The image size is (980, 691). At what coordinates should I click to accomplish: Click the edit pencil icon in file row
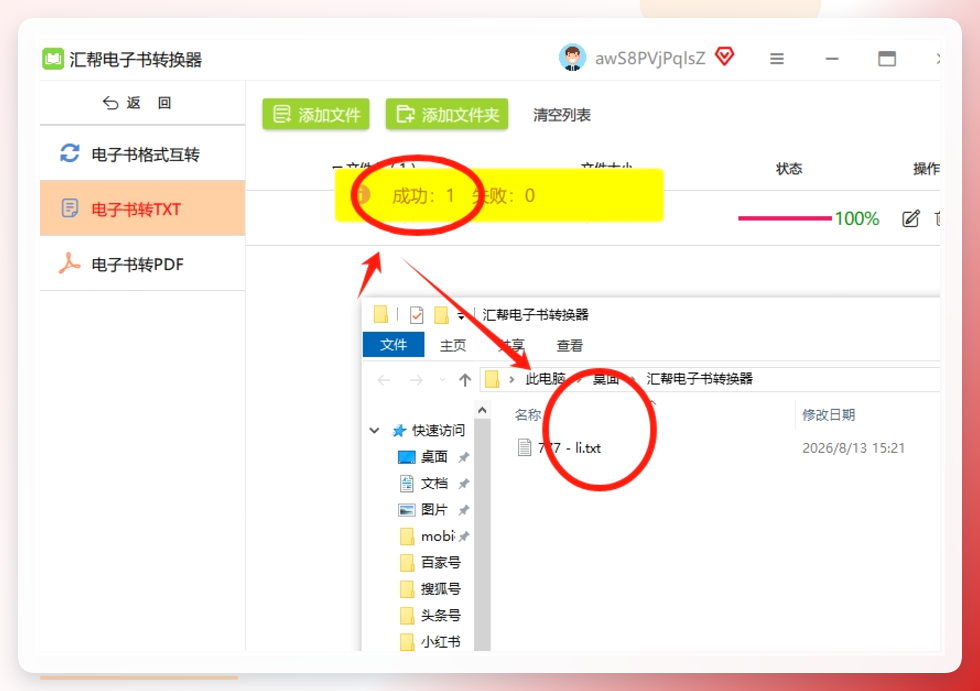[x=911, y=219]
